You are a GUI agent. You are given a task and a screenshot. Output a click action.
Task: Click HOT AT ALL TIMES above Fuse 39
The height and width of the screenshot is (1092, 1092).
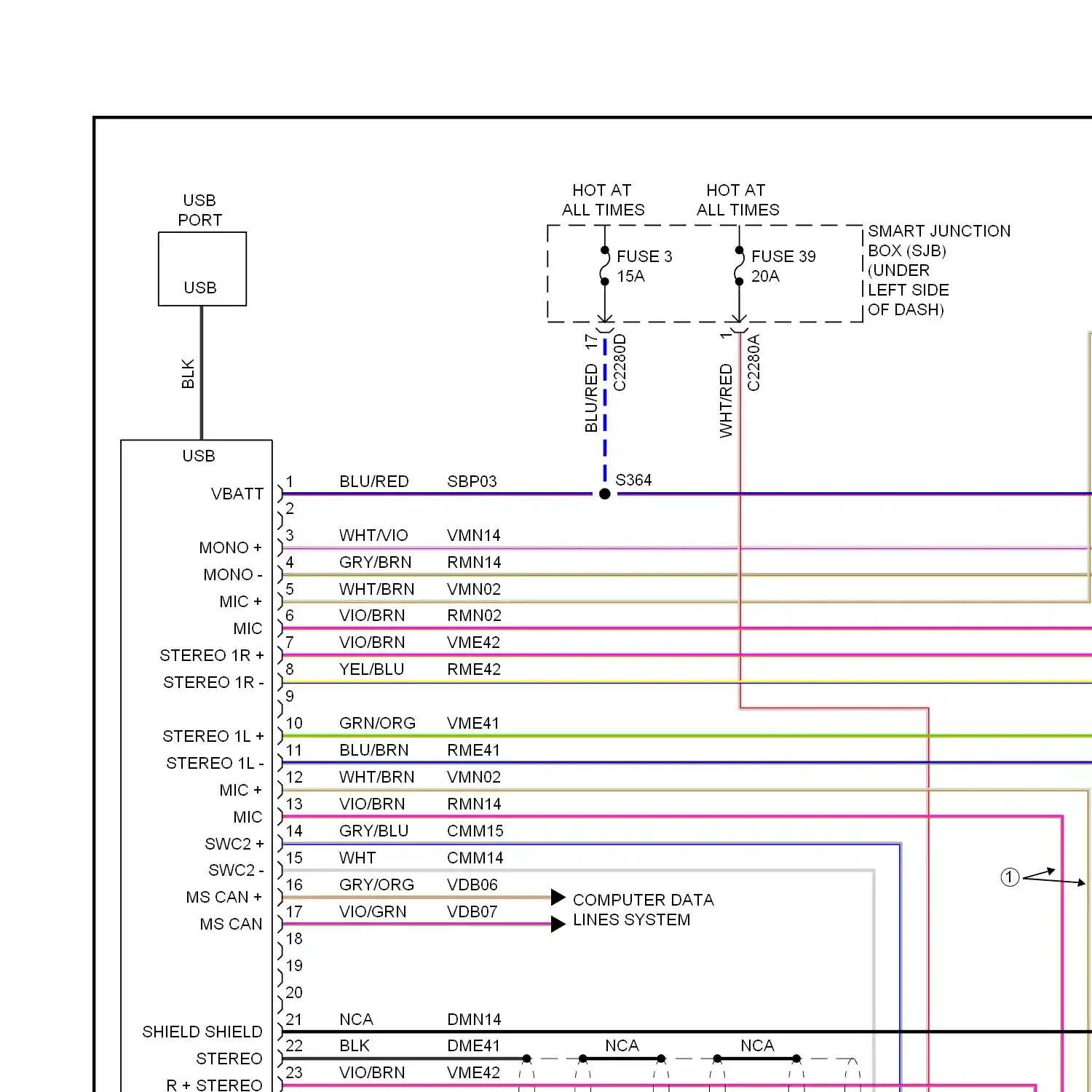(737, 200)
